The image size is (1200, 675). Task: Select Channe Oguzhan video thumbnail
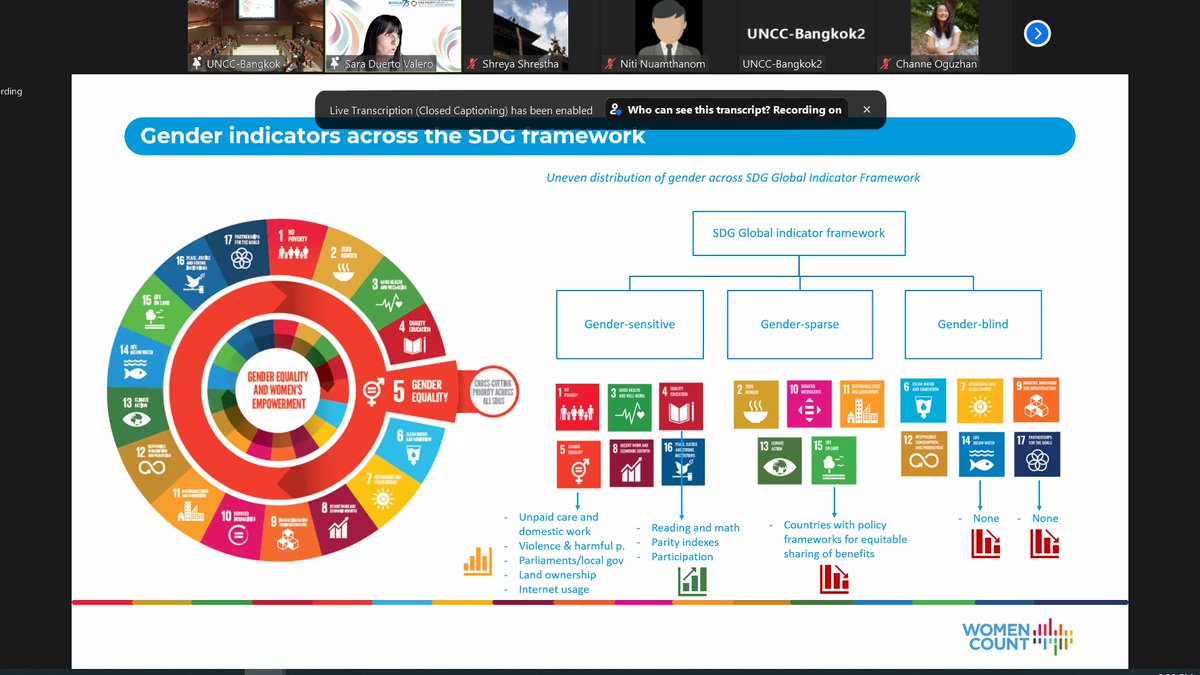tap(944, 35)
